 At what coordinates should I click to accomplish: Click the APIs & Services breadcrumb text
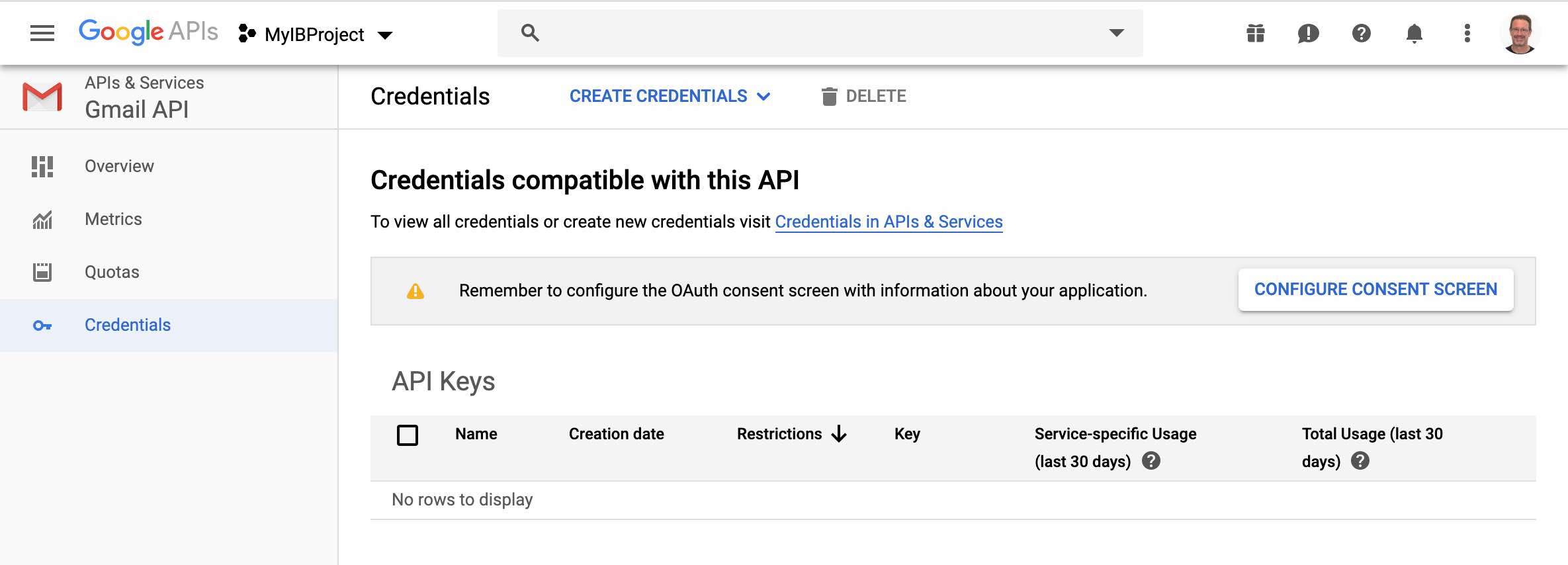click(144, 83)
